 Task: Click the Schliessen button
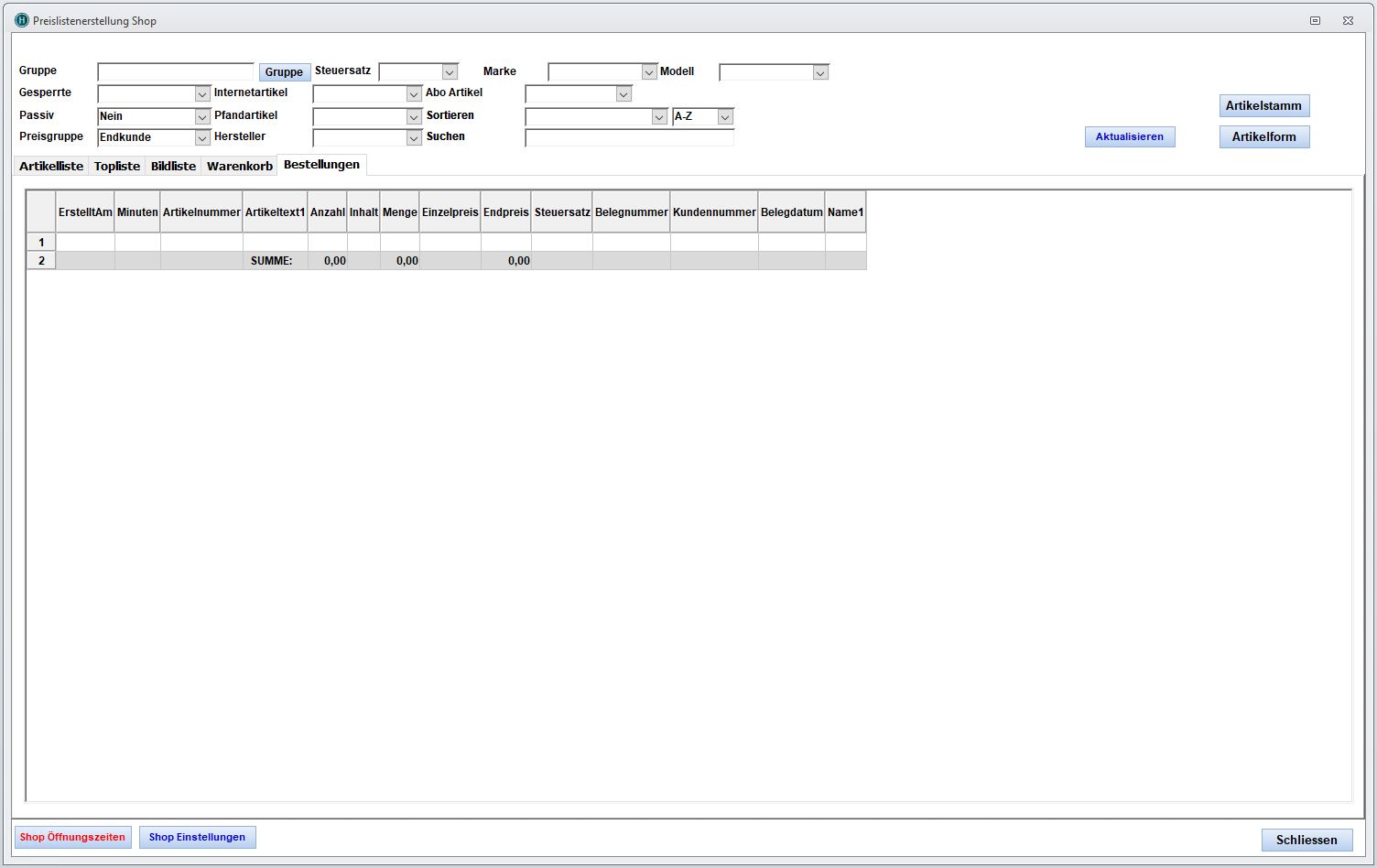1307,840
